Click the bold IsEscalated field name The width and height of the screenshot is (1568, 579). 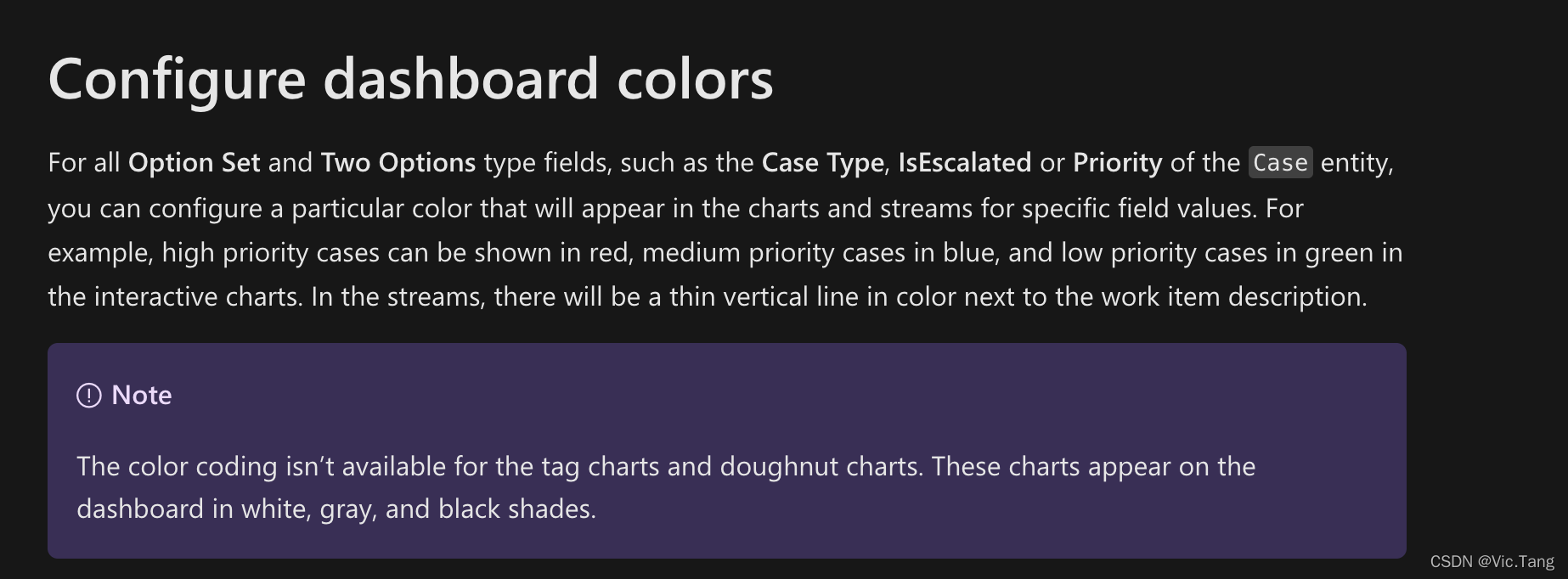[964, 162]
